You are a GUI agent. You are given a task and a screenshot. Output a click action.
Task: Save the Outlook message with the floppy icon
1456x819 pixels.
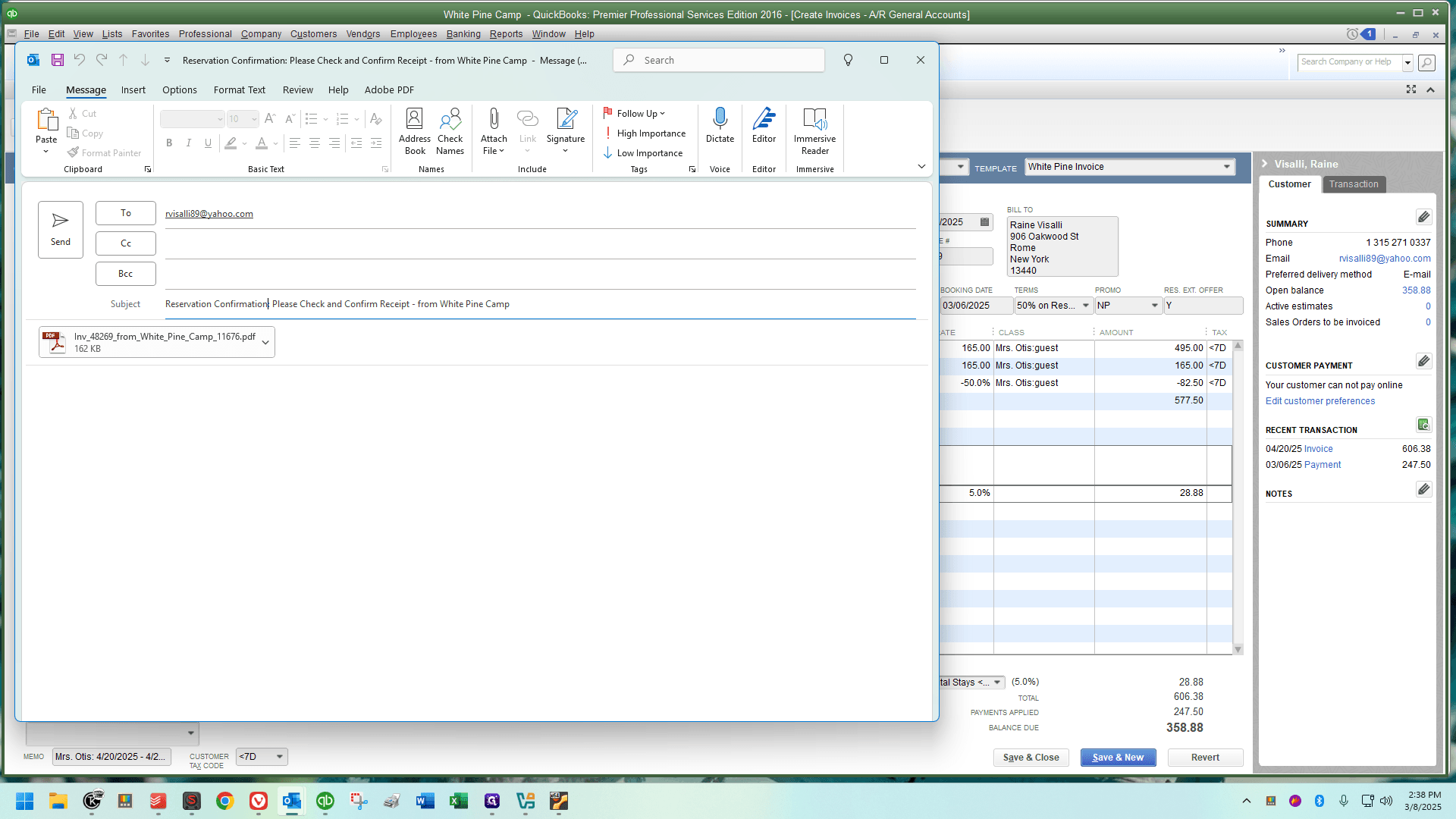[57, 60]
